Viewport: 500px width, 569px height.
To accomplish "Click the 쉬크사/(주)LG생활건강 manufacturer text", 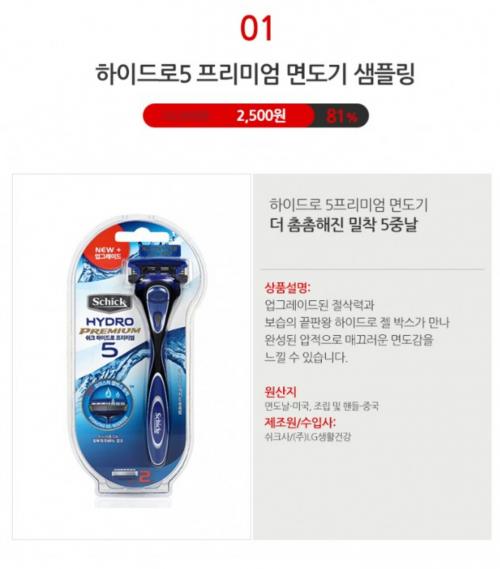I will [307, 437].
